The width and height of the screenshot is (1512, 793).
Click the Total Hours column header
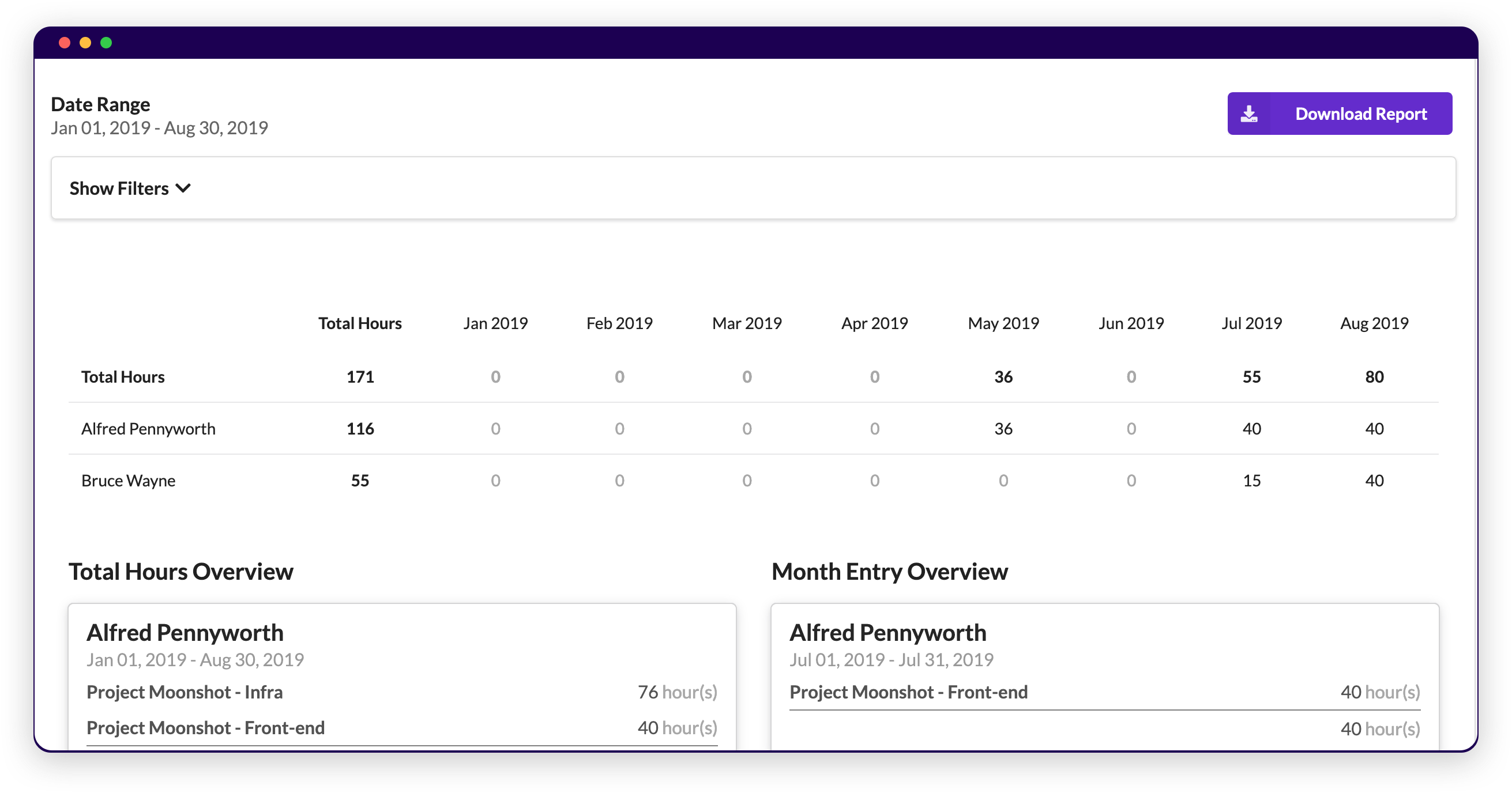click(x=360, y=323)
